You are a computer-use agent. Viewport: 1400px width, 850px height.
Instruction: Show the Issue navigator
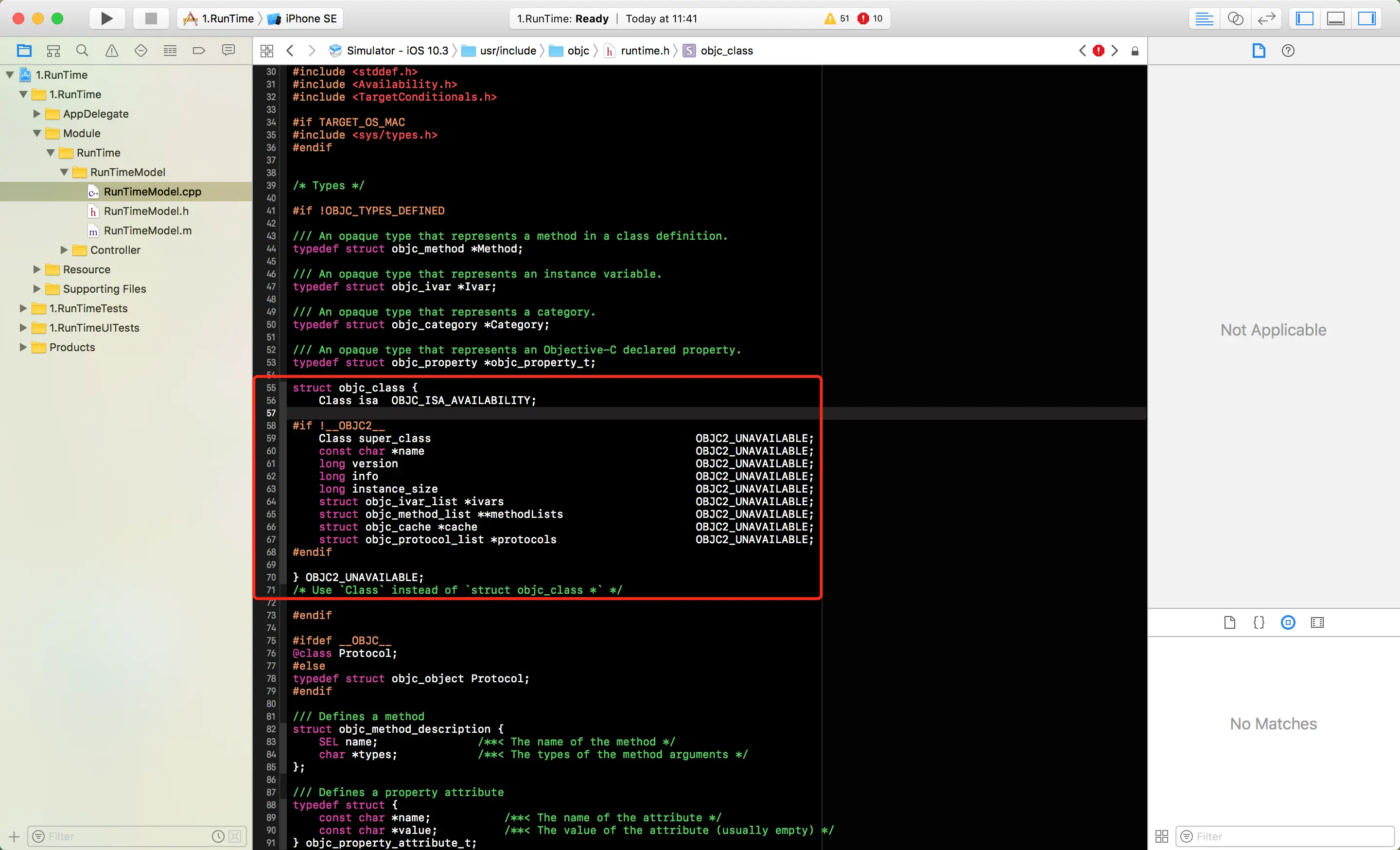(x=112, y=51)
